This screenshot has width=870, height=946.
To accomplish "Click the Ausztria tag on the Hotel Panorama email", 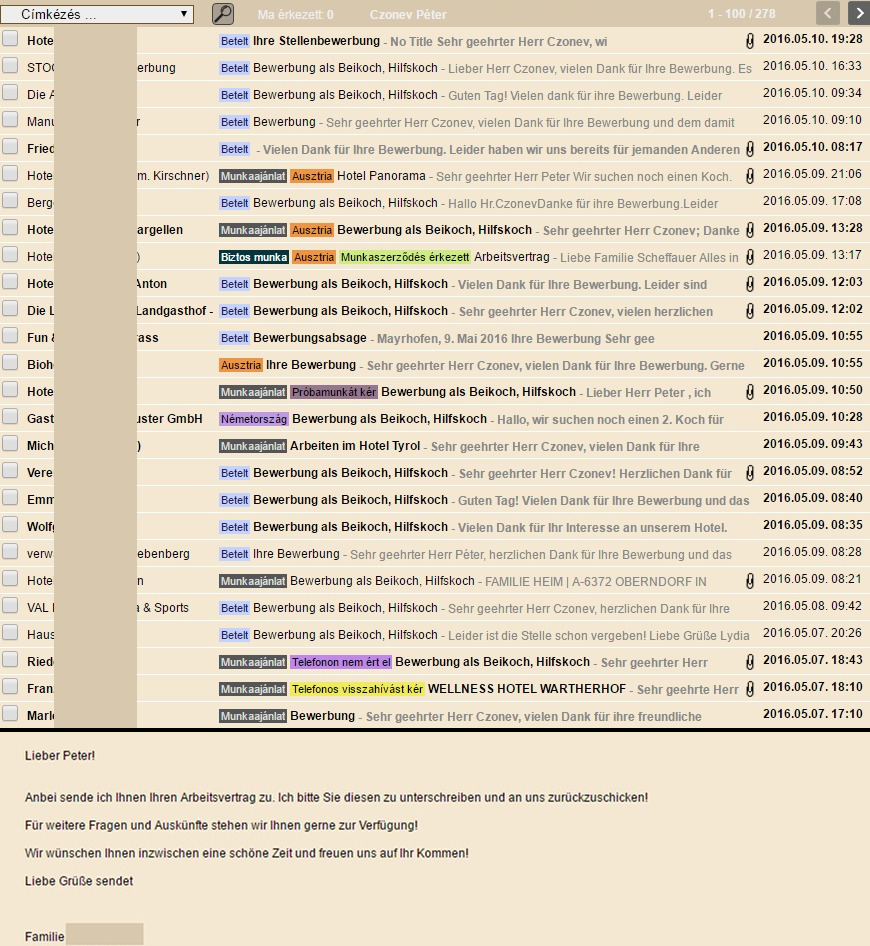I will pyautogui.click(x=312, y=176).
